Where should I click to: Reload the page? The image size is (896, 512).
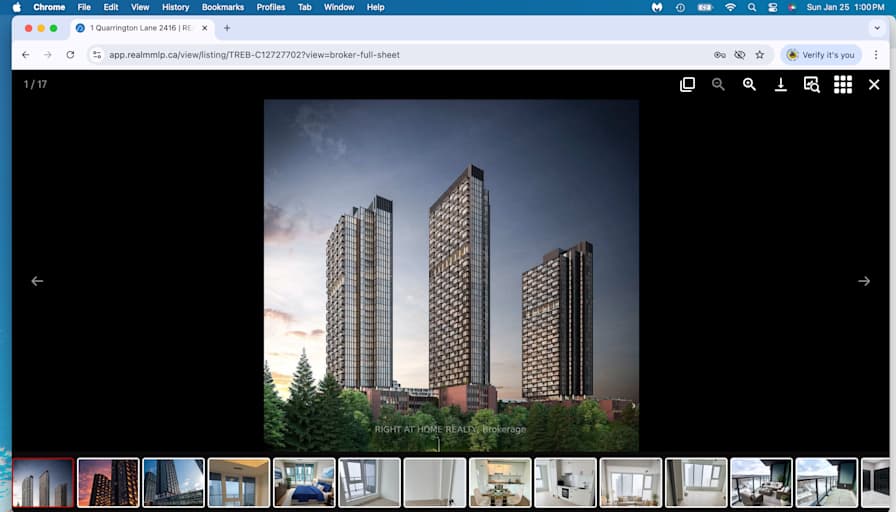point(70,55)
